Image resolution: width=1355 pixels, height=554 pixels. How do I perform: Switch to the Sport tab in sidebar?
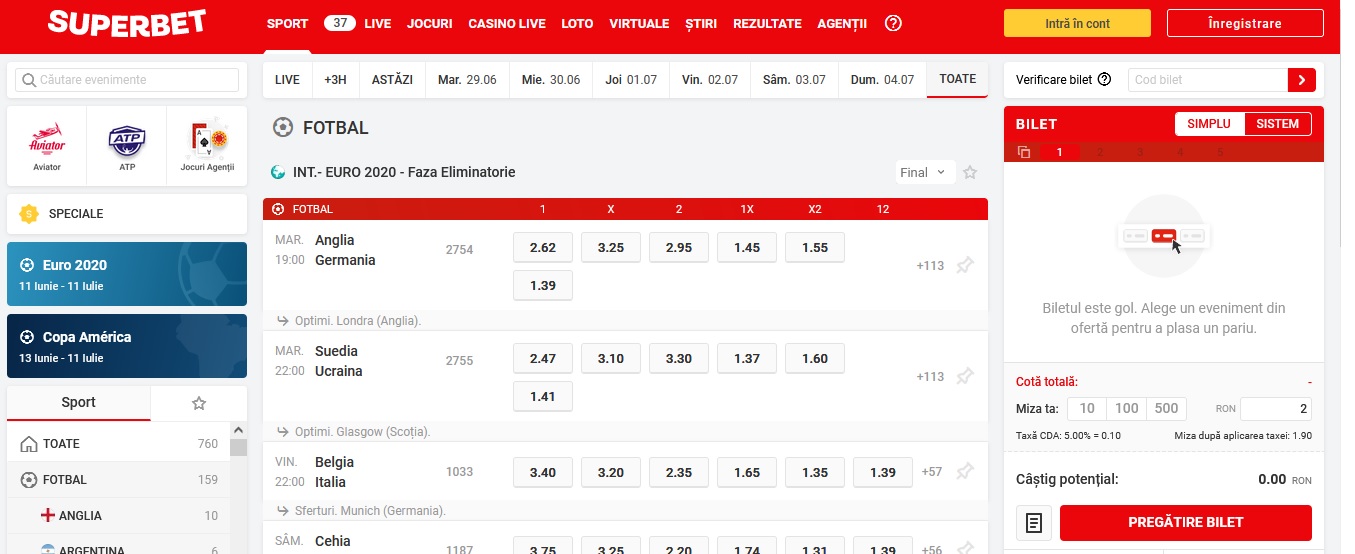[x=79, y=403]
